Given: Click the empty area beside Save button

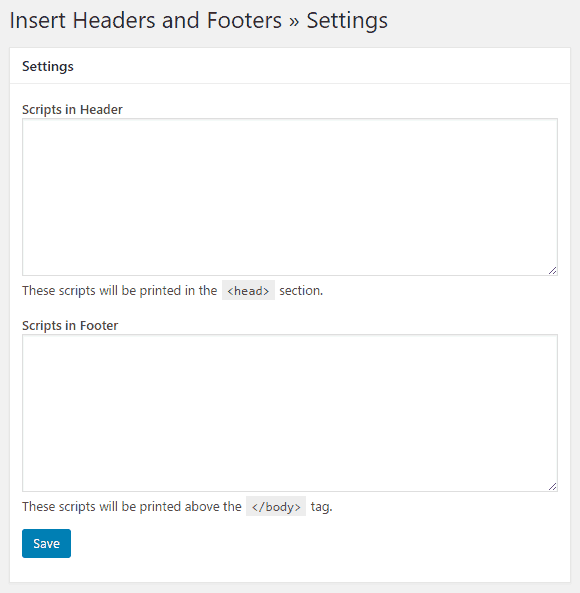Looking at the screenshot, I should [318, 543].
